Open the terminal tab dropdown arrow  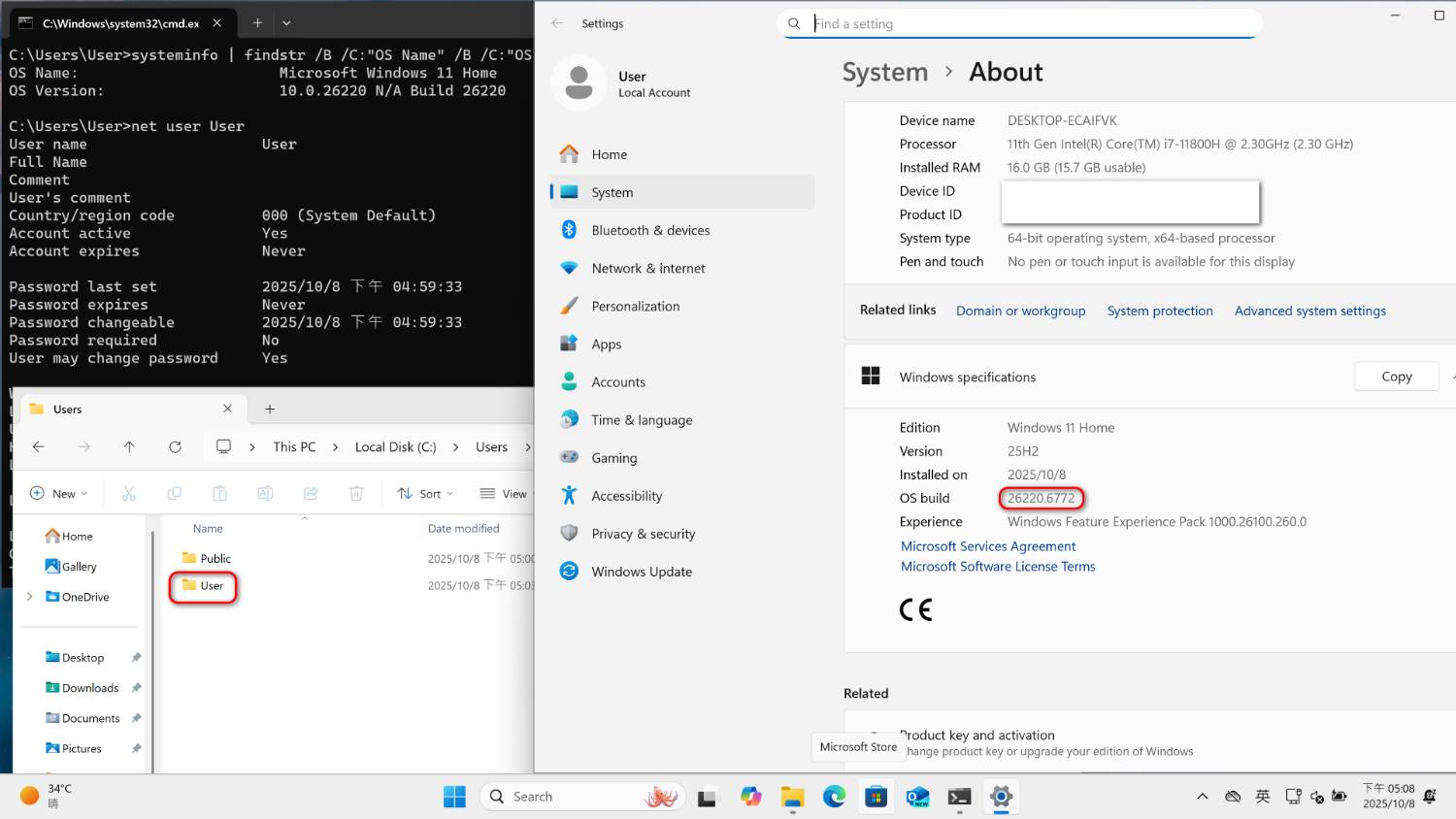(286, 23)
